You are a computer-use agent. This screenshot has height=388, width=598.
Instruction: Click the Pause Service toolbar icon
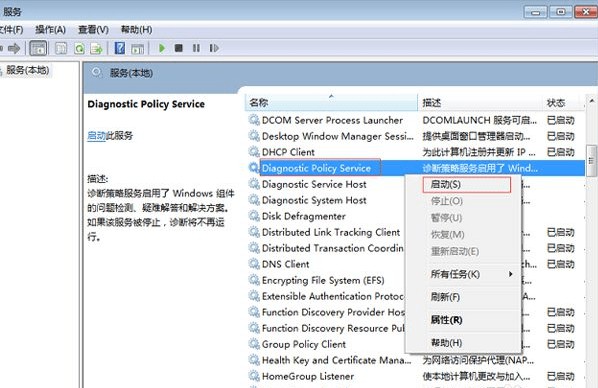pyautogui.click(x=196, y=48)
